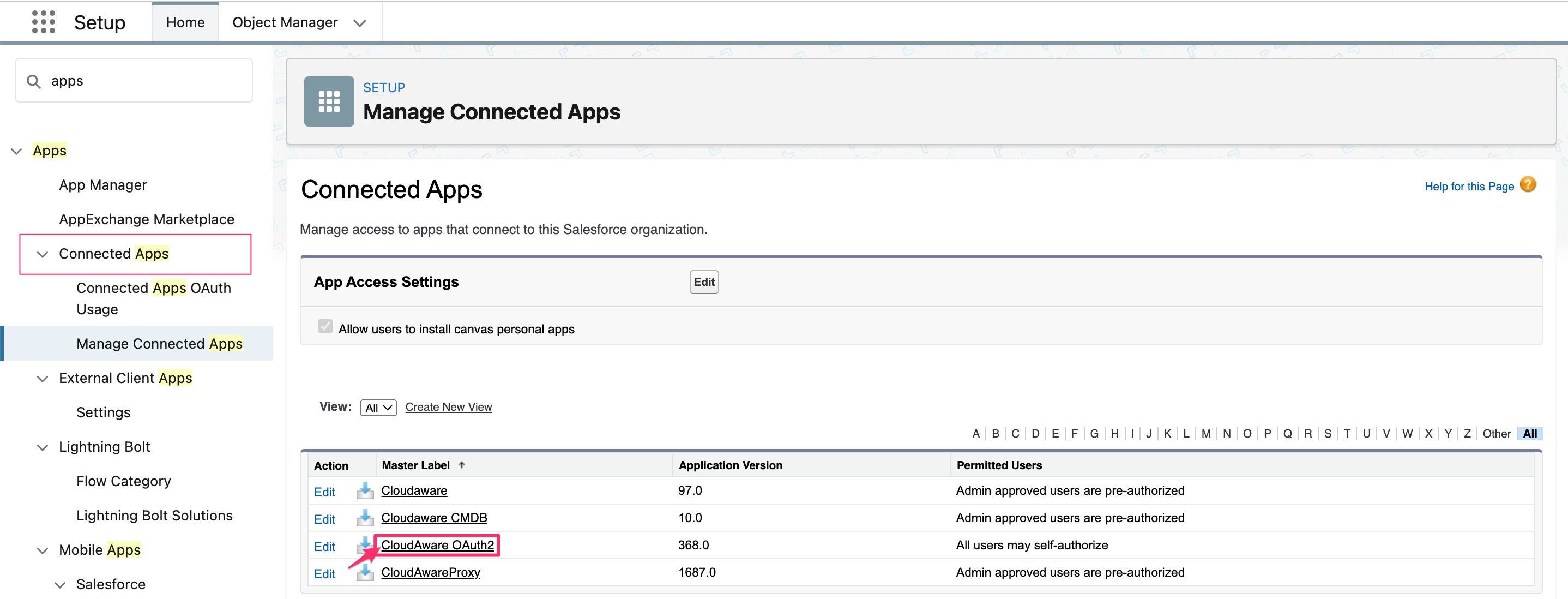Click the Setup grid icon in page header

(x=329, y=101)
